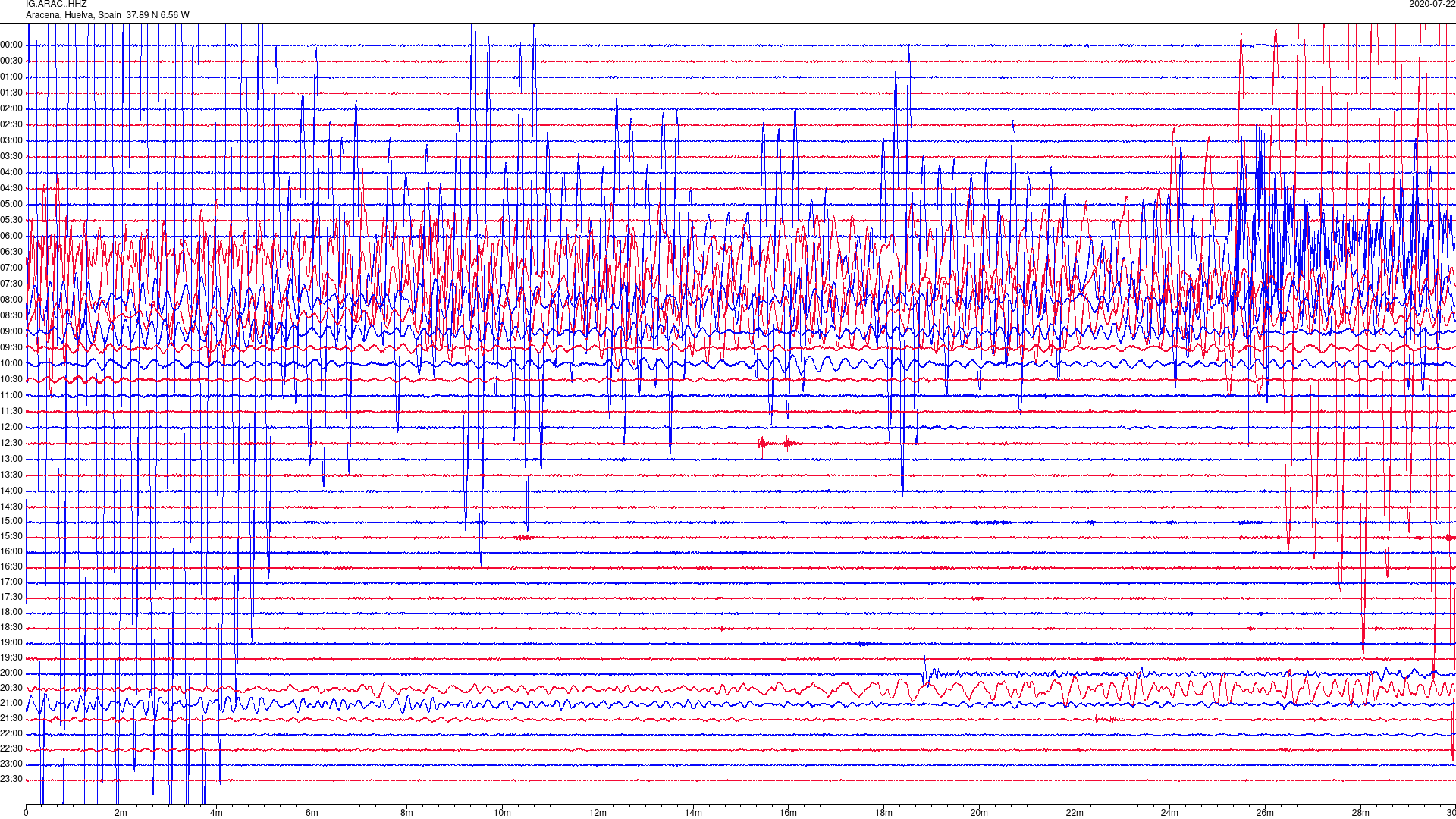
Task: Select the 06:30 time row label
Action: click(11, 253)
